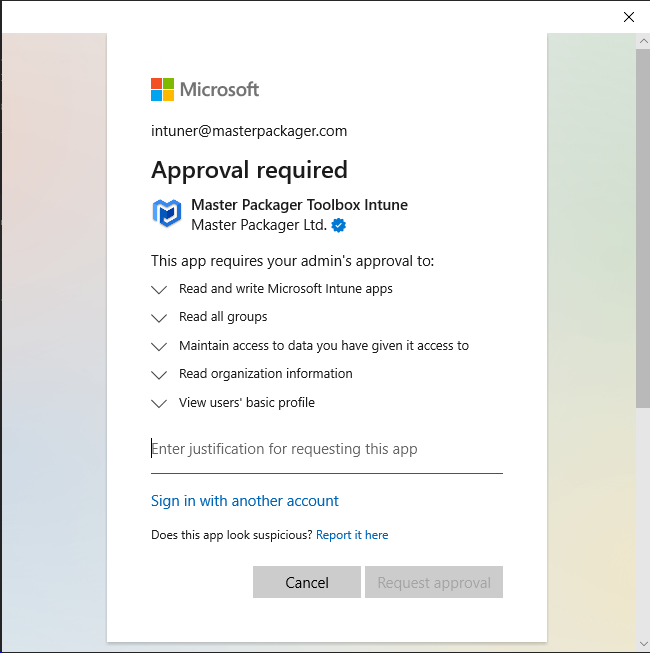Viewport: 650px width, 653px height.
Task: Open Sign in with another account link
Action: click(244, 501)
